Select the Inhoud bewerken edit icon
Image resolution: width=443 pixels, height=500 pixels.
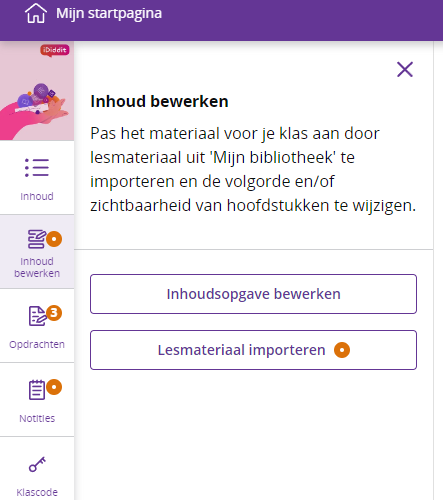36,239
